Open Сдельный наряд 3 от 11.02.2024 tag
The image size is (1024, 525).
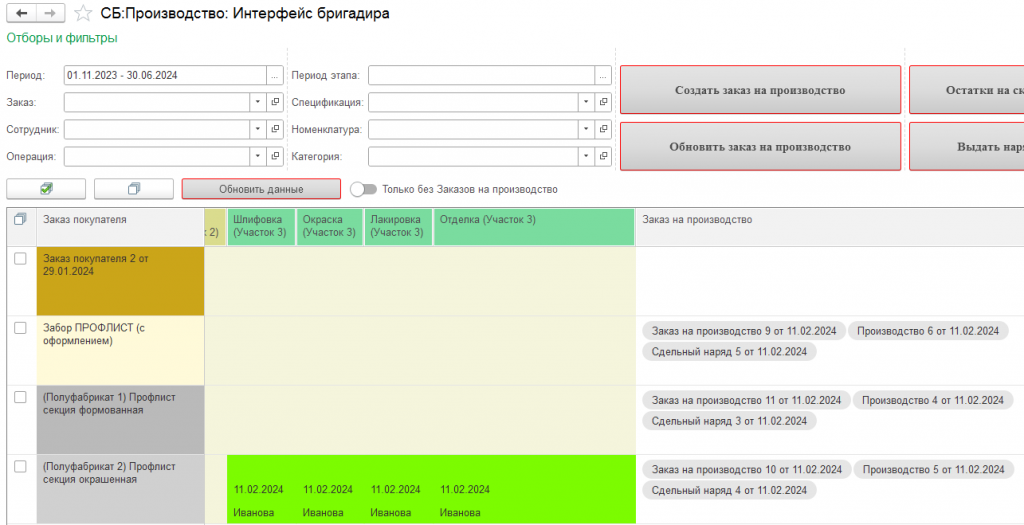point(729,421)
